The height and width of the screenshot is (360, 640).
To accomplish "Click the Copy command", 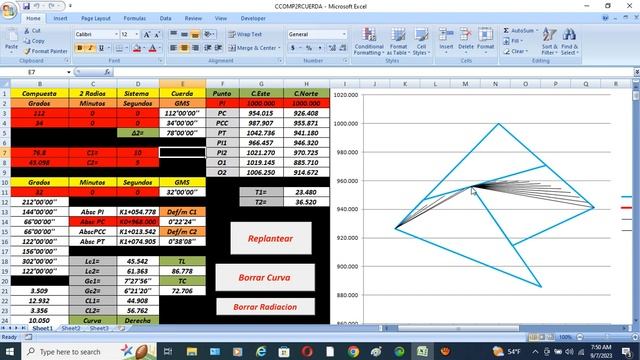I will 34,41.
